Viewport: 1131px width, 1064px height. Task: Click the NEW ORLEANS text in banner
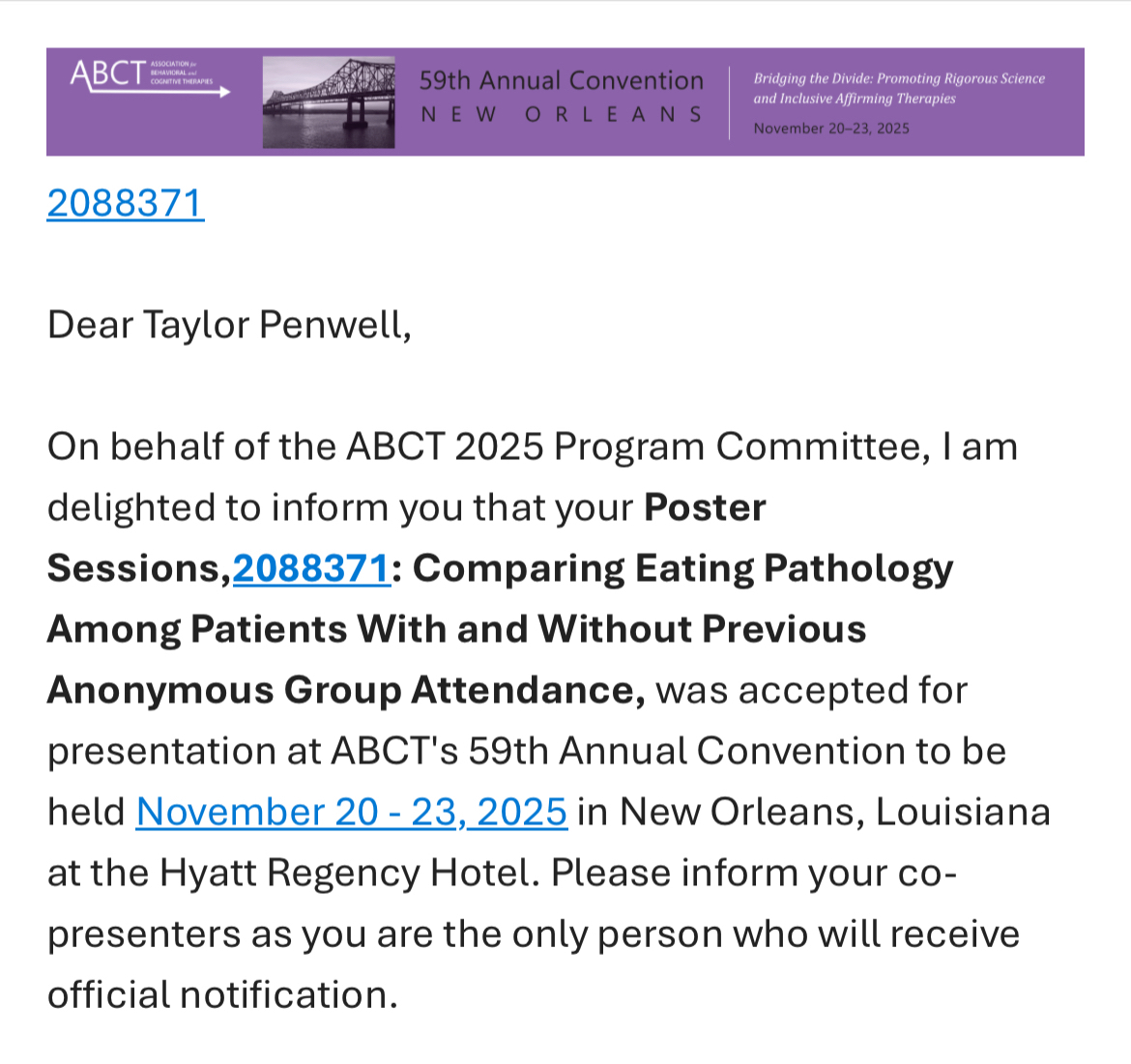(x=561, y=114)
